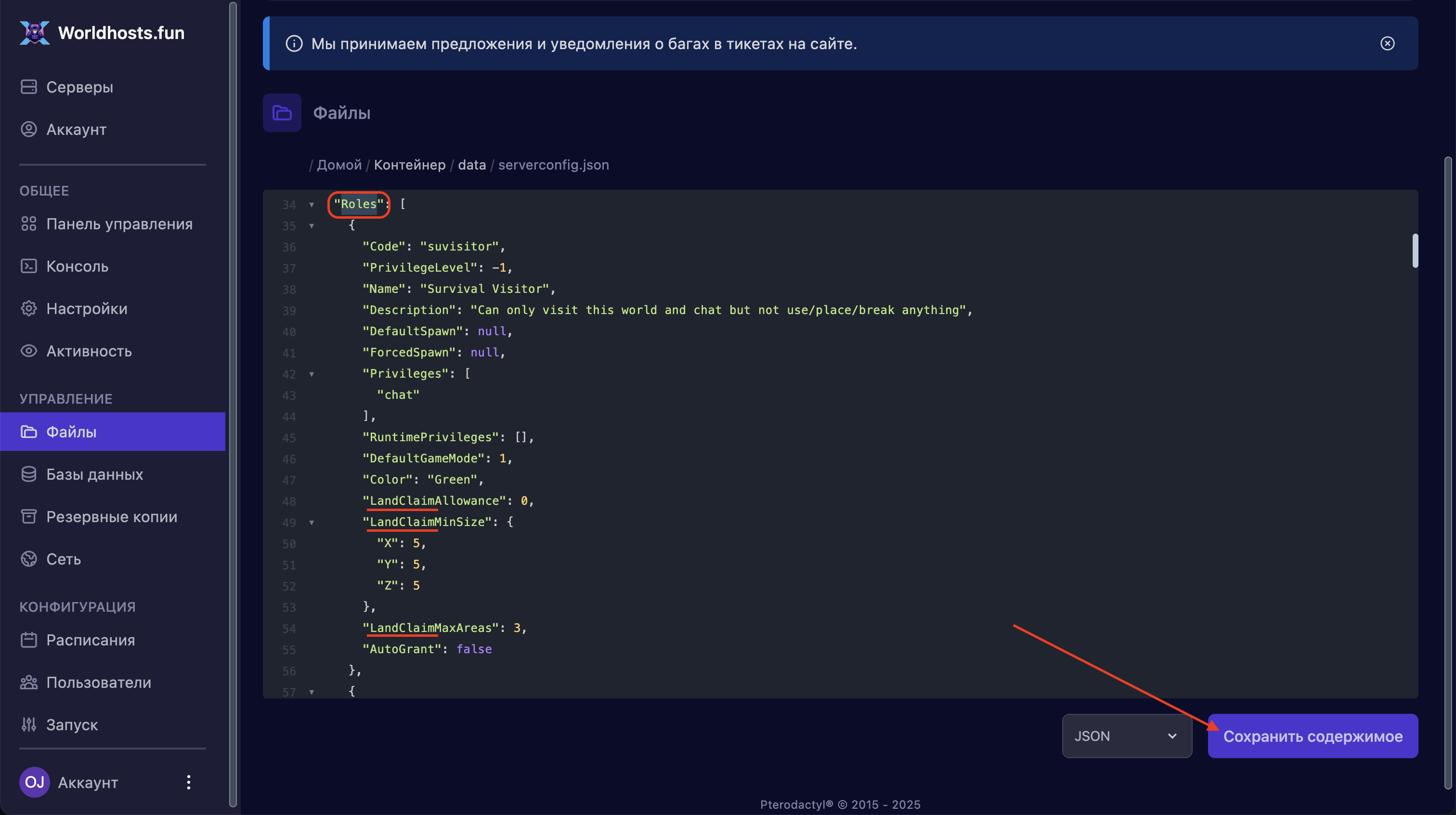The width and height of the screenshot is (1456, 815).
Task: Open the JSON language dropdown
Action: tap(1127, 736)
